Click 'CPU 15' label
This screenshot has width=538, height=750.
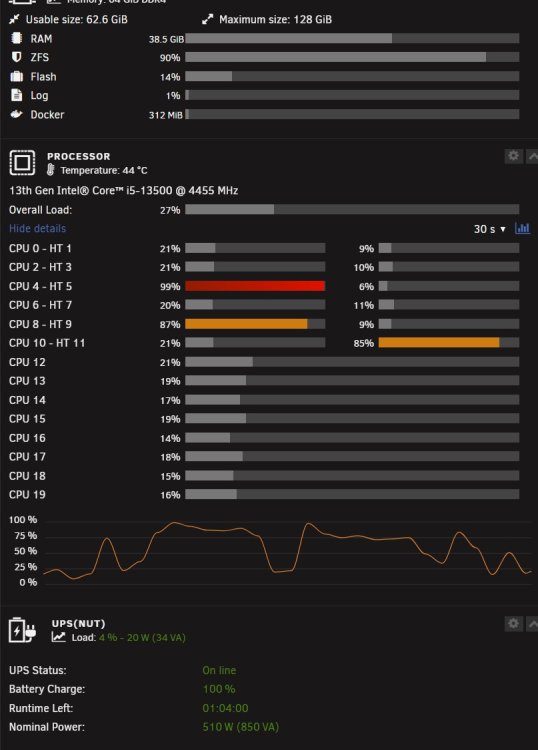27,419
